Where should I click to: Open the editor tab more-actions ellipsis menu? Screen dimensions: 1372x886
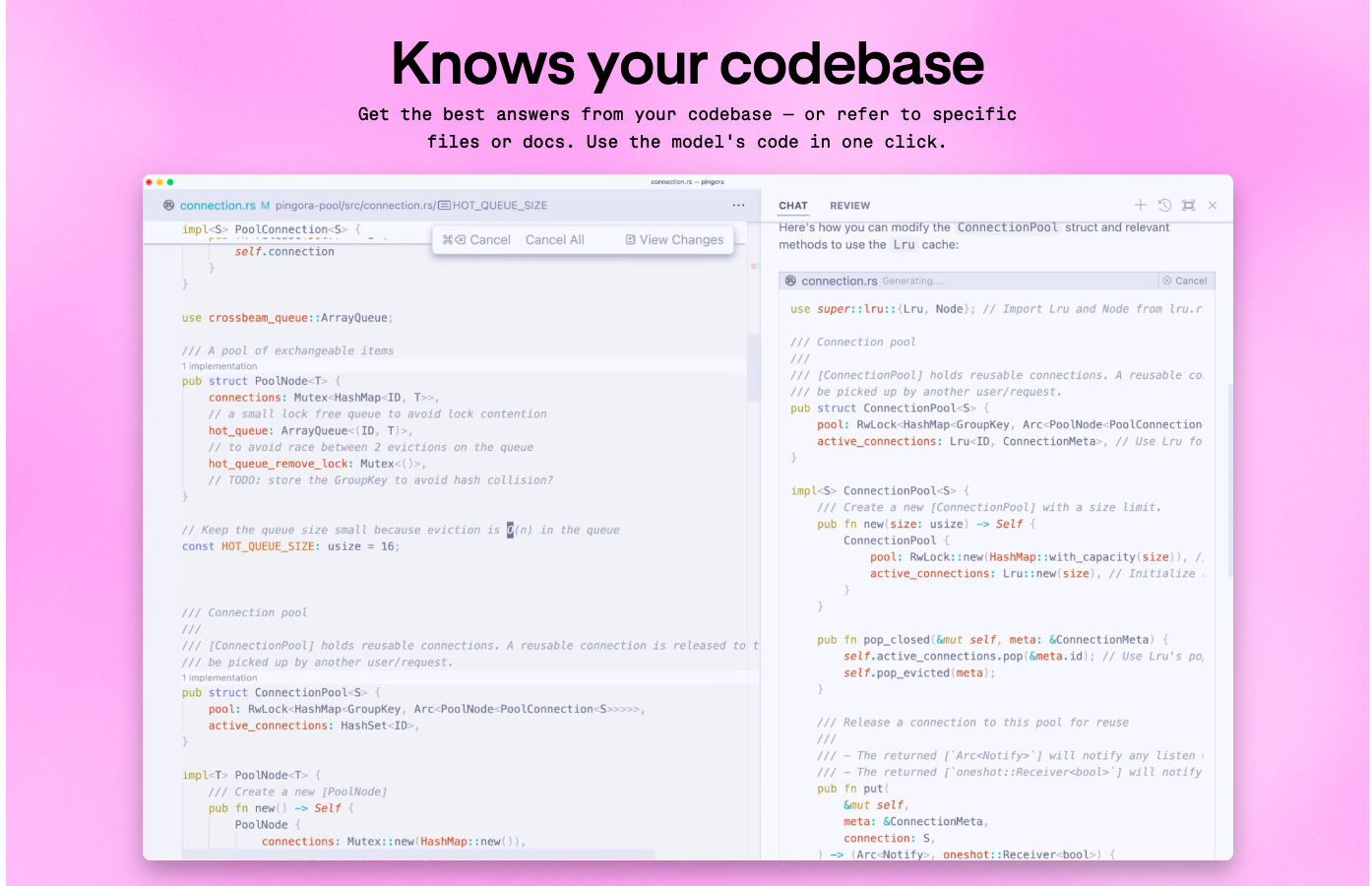pos(738,205)
